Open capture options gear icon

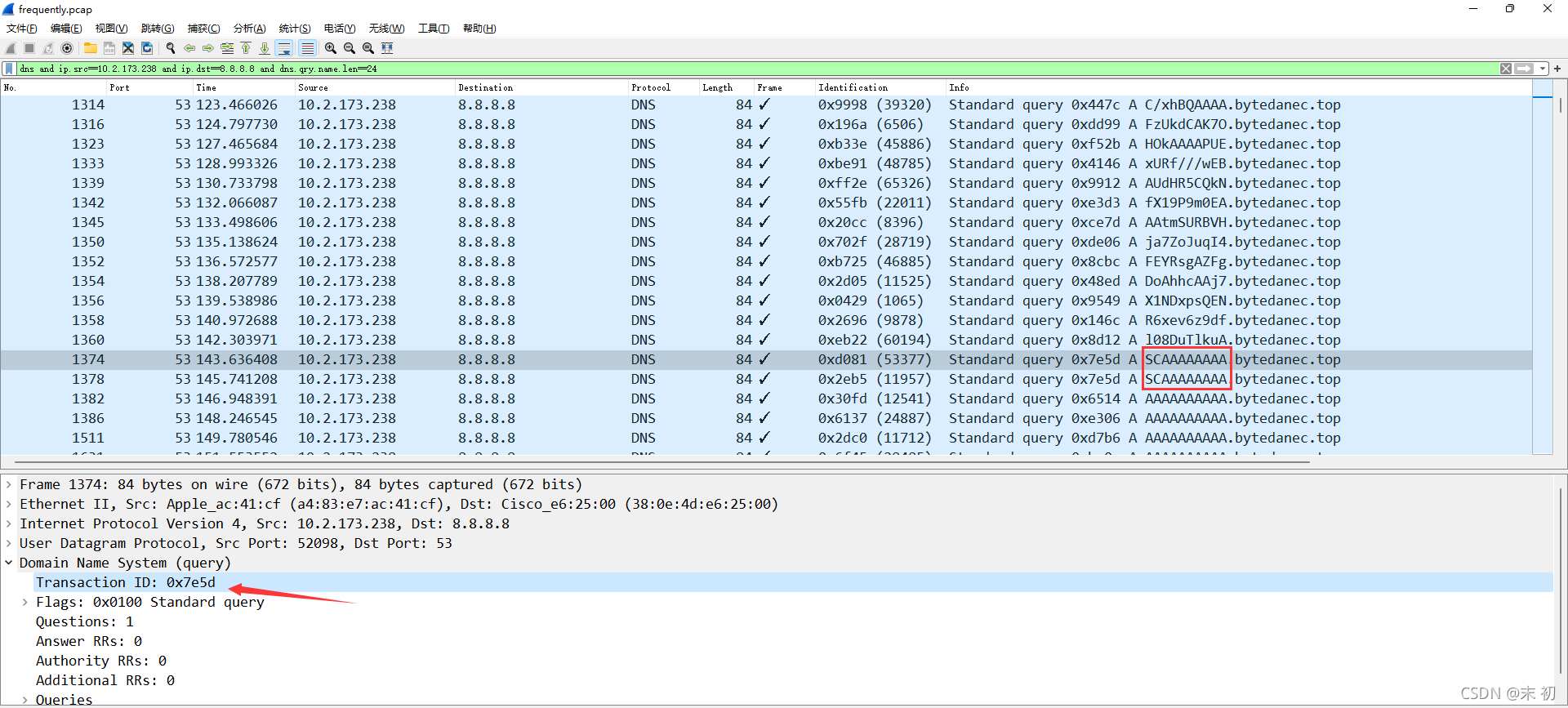67,48
